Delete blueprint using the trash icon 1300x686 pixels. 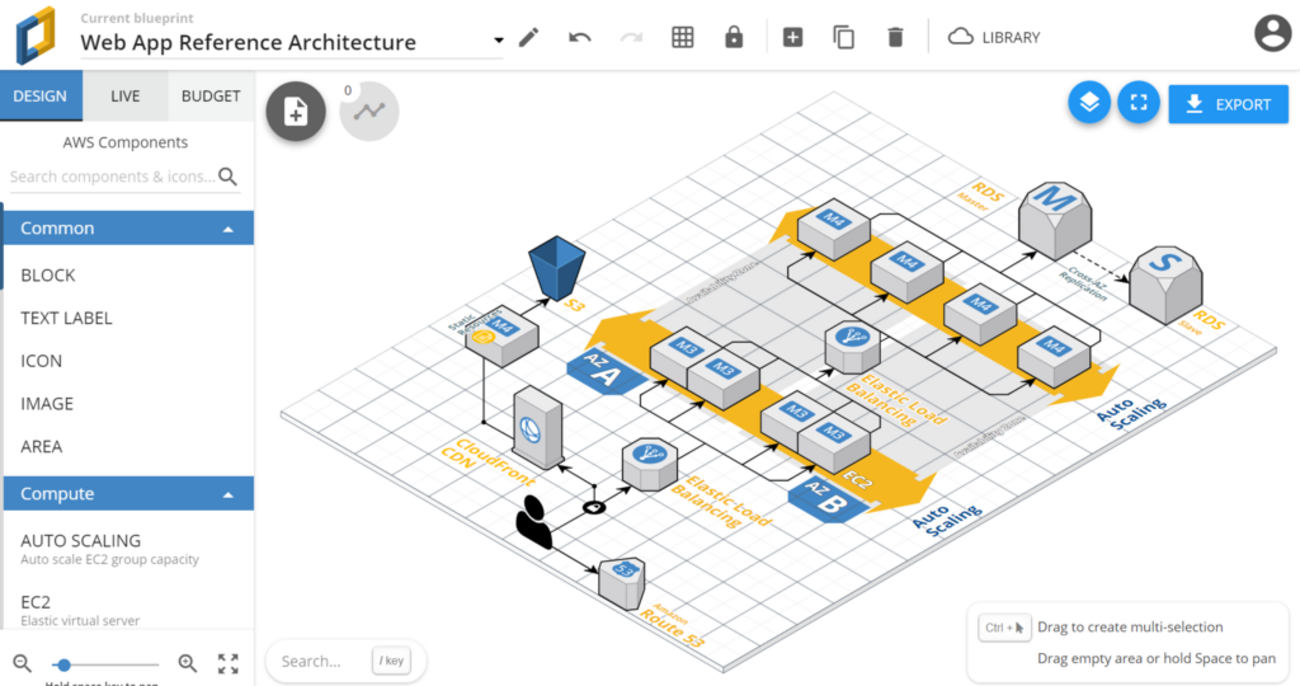tap(895, 38)
